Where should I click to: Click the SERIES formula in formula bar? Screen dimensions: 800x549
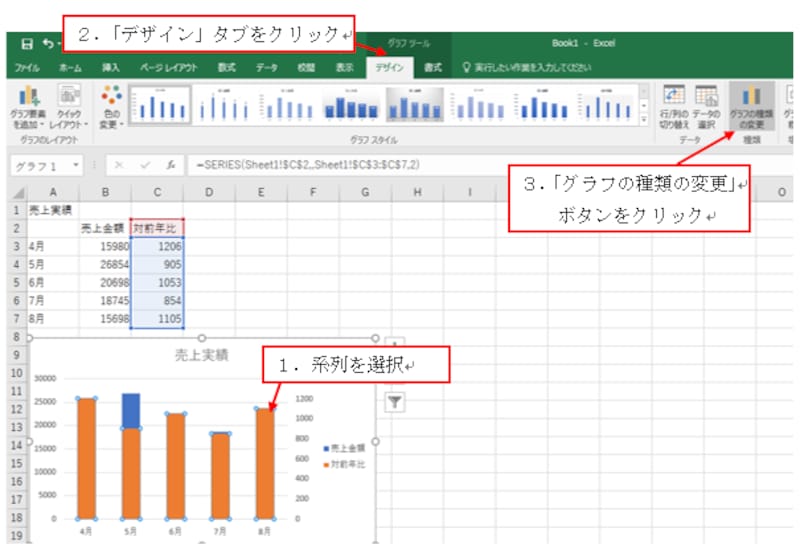pos(308,165)
